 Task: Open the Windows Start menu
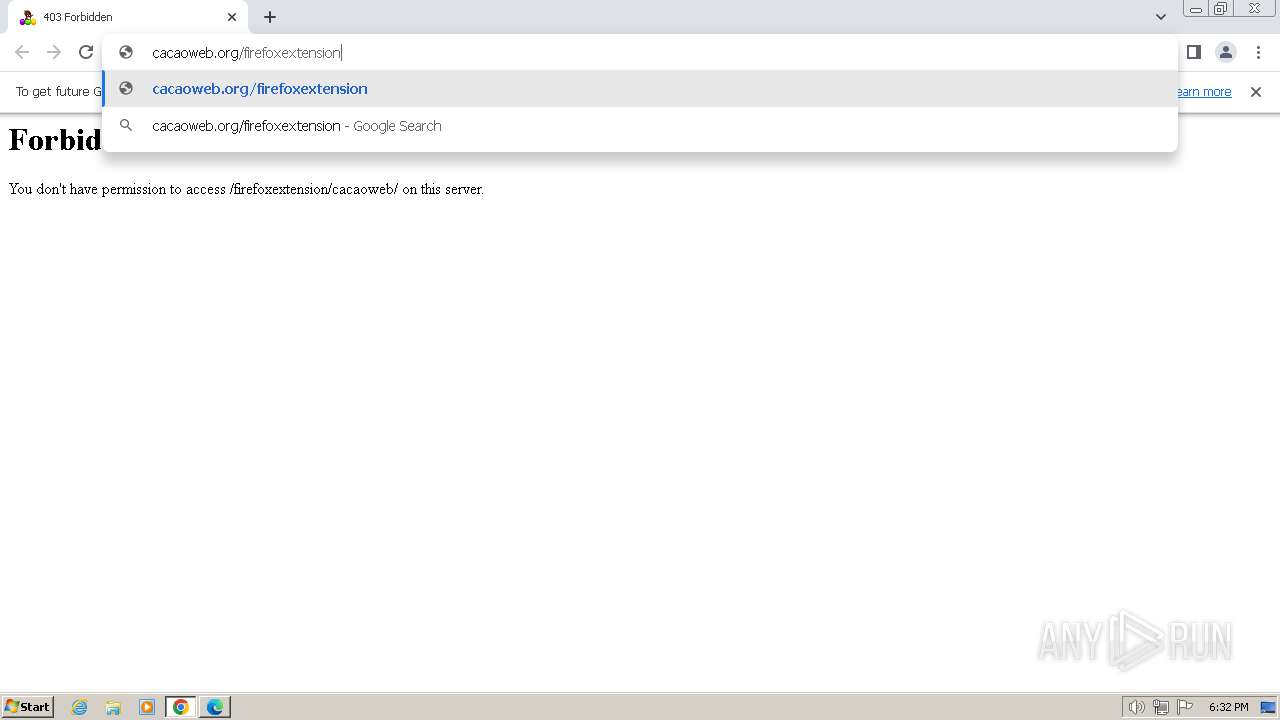pyautogui.click(x=28, y=707)
